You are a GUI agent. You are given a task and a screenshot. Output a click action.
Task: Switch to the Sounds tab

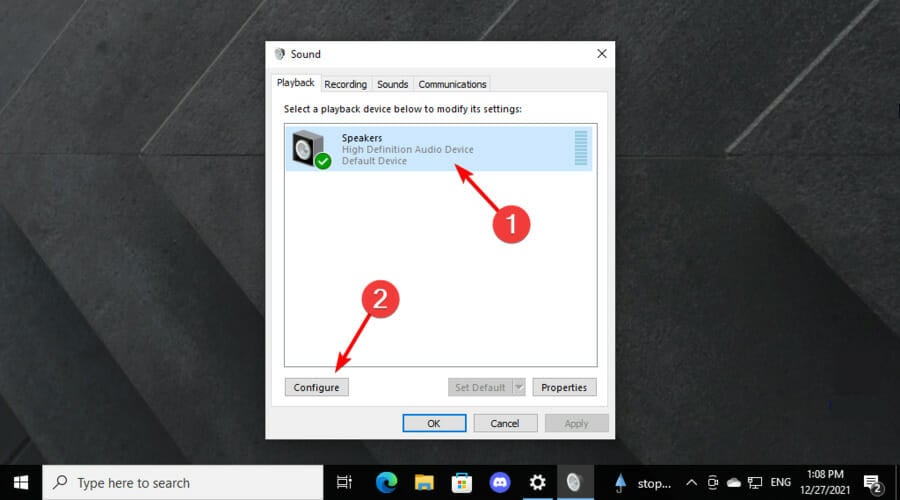coord(393,84)
